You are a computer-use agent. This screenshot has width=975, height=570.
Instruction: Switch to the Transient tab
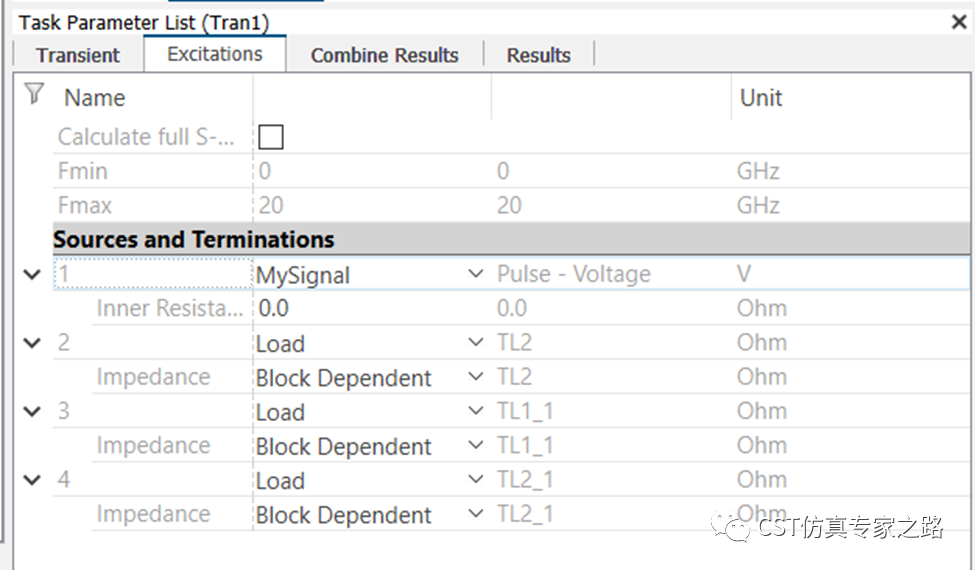pyautogui.click(x=78, y=55)
